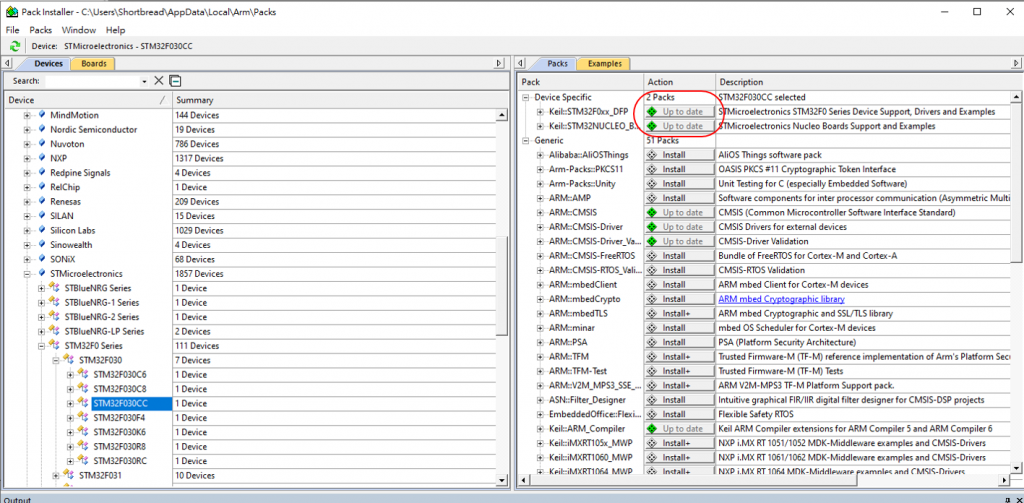Screen dimensions: 1024x503
Task: Click the STM32F030R8 device icon
Action: click(84, 447)
